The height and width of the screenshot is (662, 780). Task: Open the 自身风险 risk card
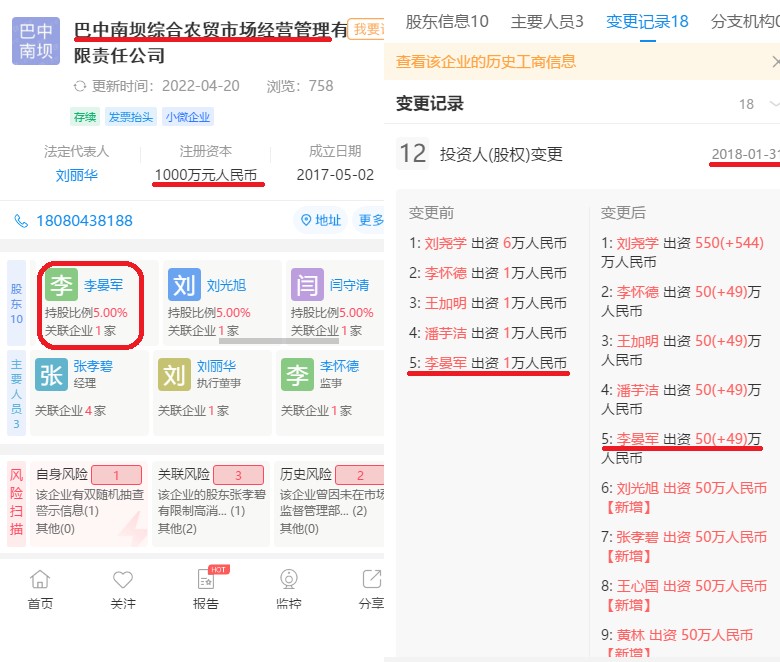(x=89, y=500)
